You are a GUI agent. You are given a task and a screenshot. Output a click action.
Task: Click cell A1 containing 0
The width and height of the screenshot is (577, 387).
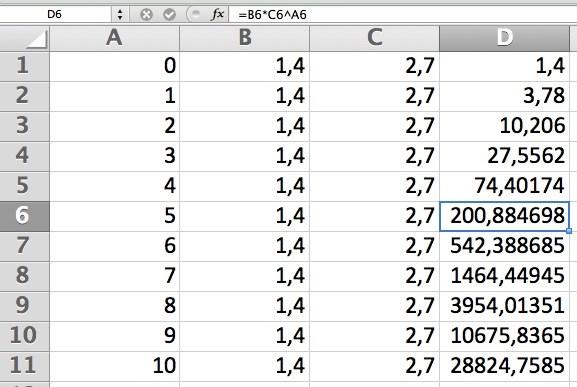click(114, 66)
